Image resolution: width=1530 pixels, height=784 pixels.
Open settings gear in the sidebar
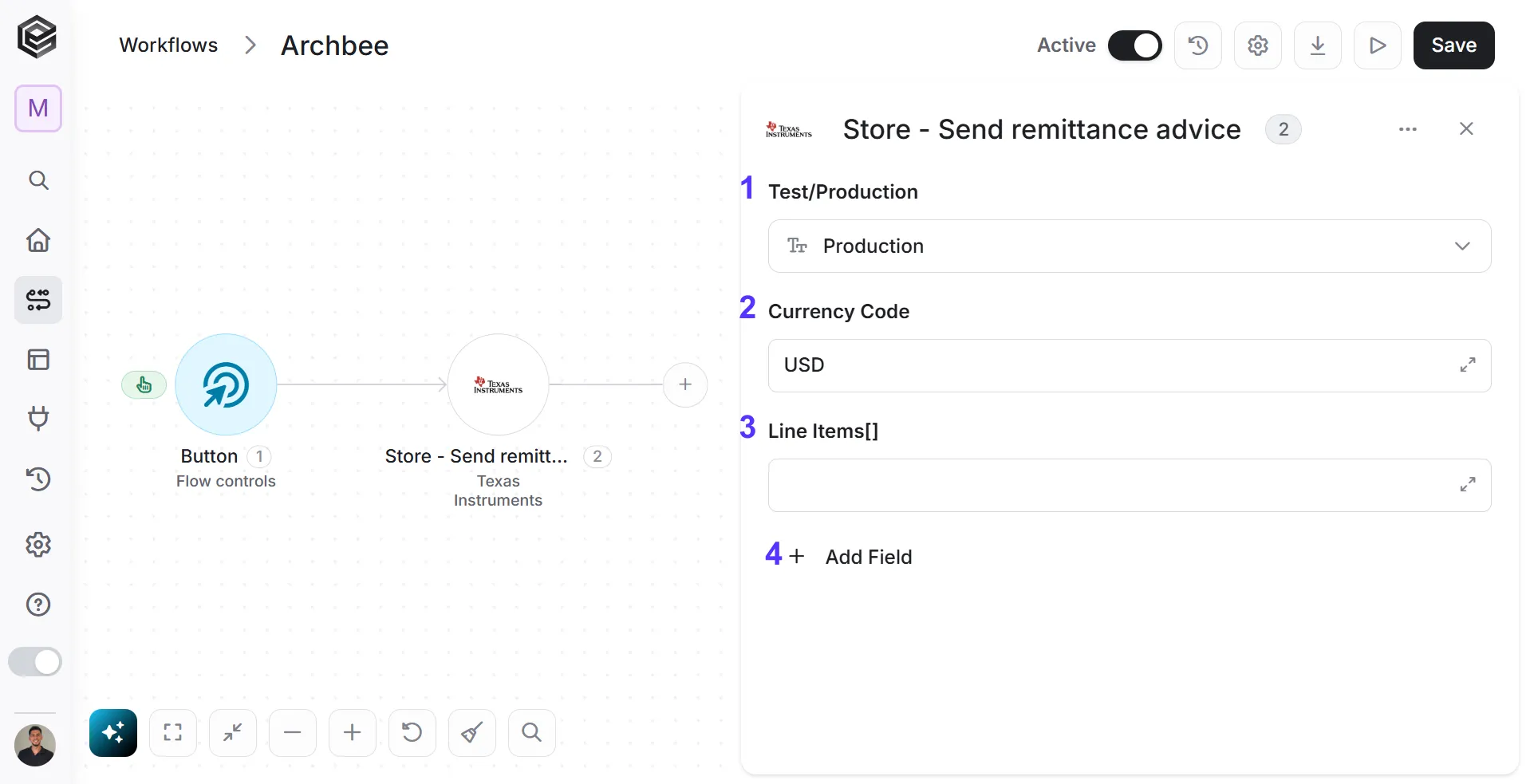pyautogui.click(x=38, y=545)
